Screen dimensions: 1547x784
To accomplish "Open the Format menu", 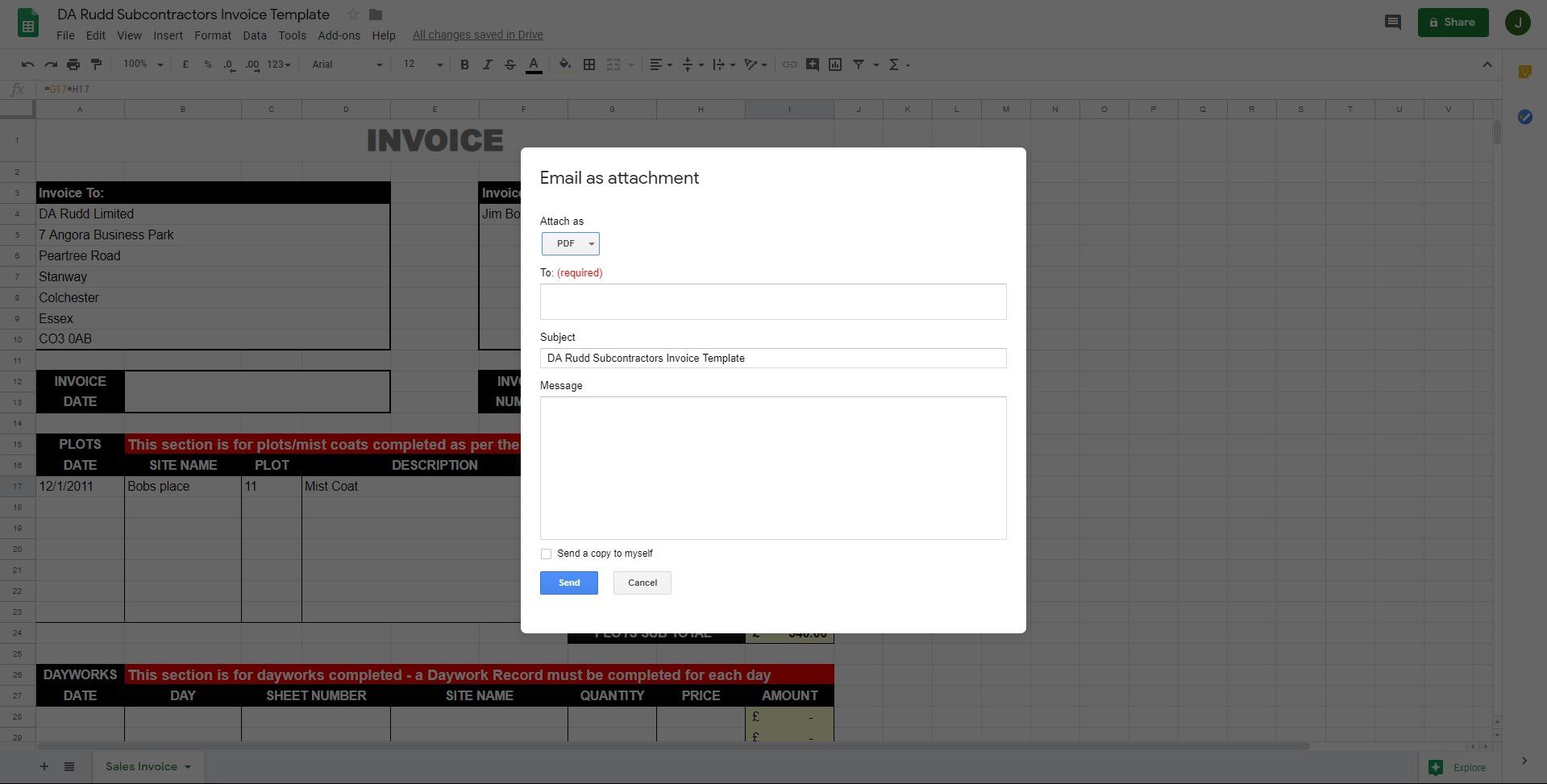I will coord(212,35).
